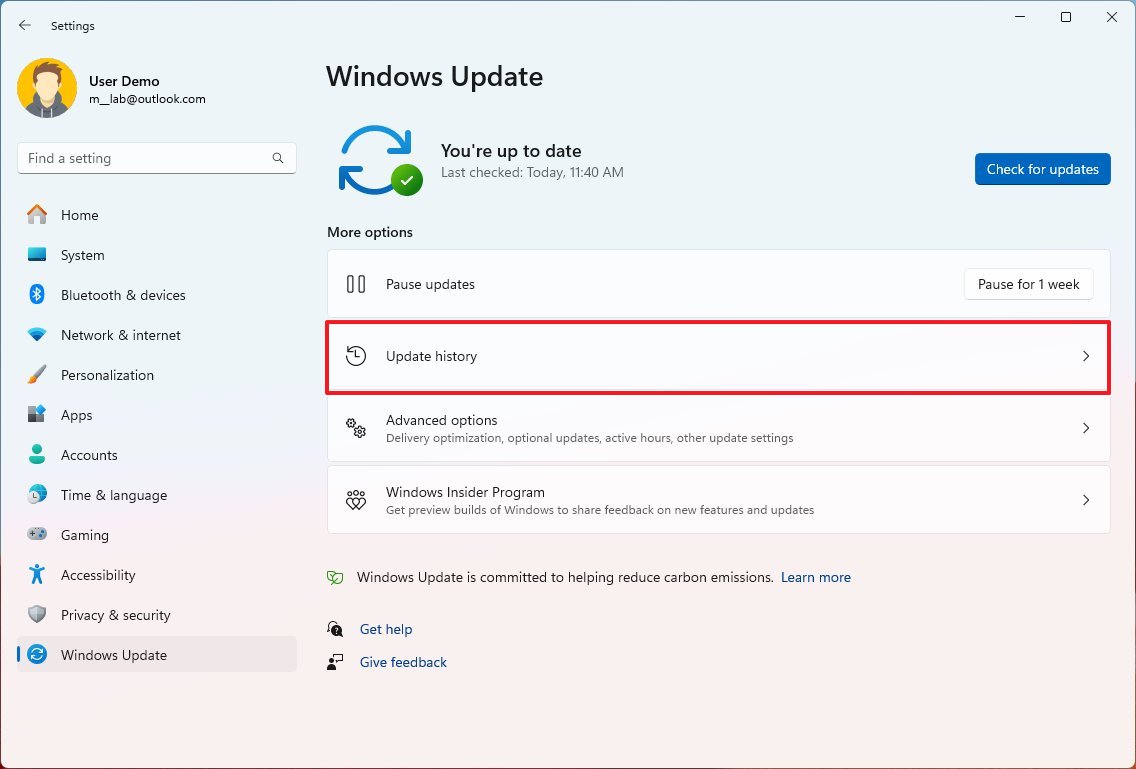Viewport: 1136px width, 769px height.
Task: Expand the Advanced options chevron
Action: [1086, 428]
